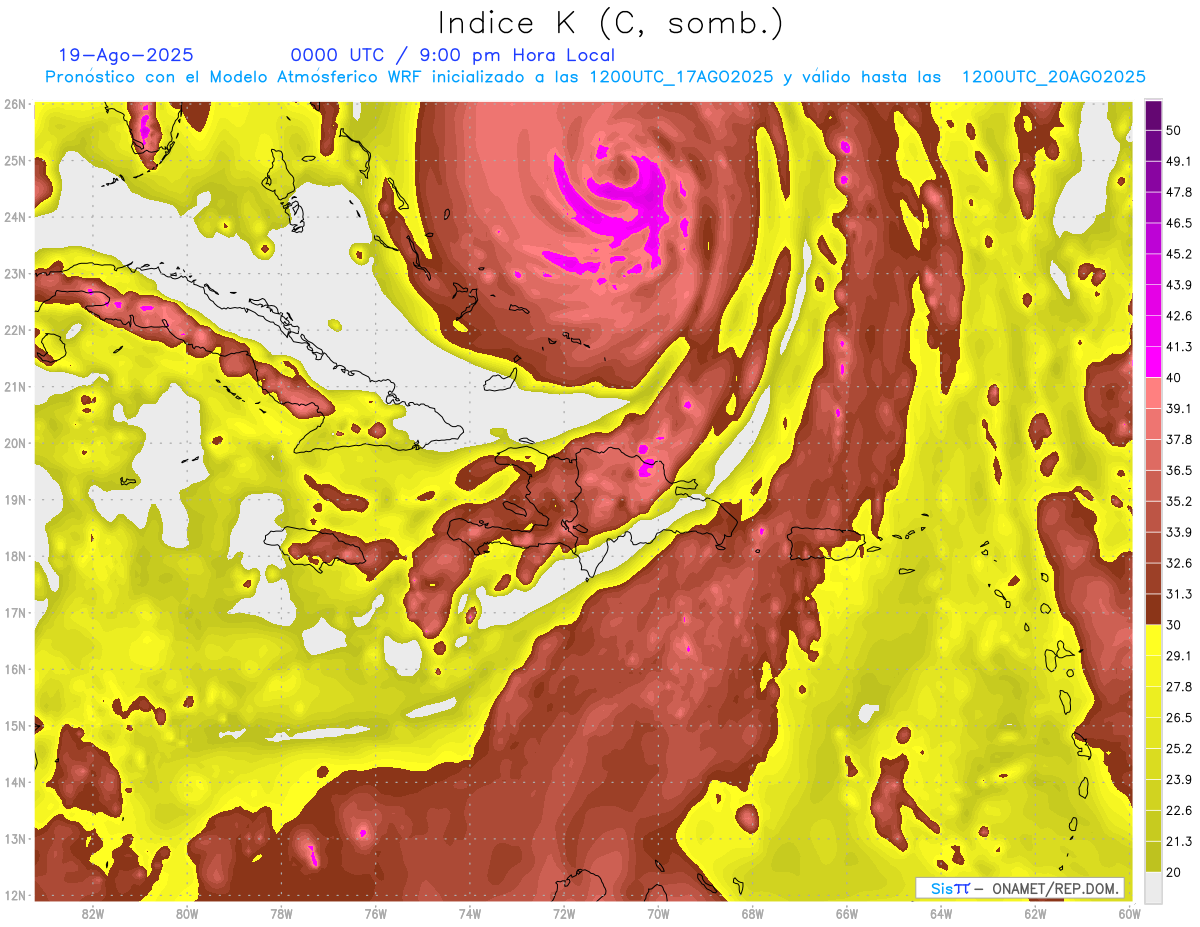
Task: Click the '21.3' color scale value
Action: pos(1178,841)
